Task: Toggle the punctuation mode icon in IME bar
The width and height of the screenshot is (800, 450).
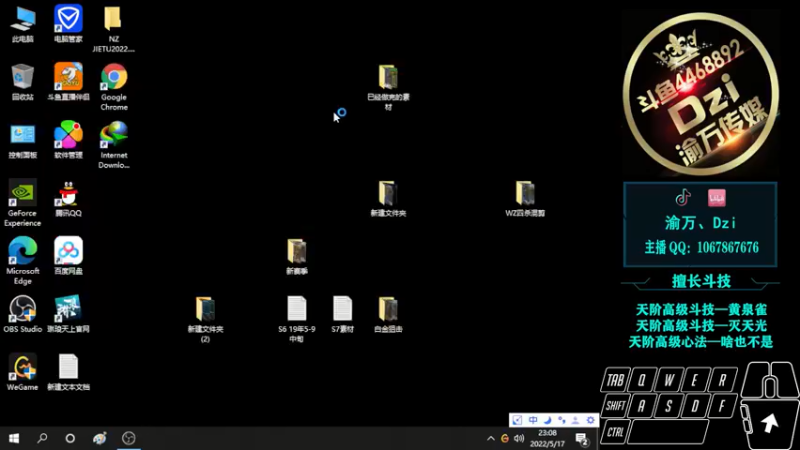Action: 562,420
